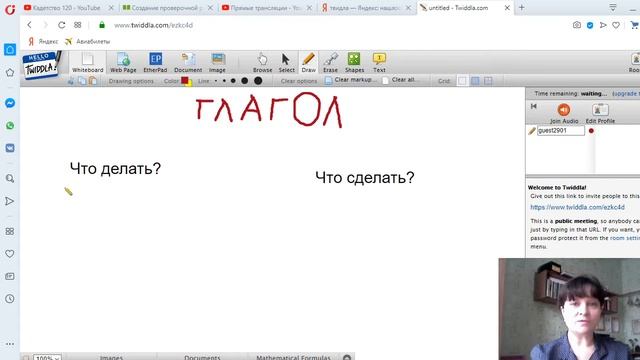Switch to Прямые трансляции YouTube tab
The image size is (640, 360).
tap(266, 8)
